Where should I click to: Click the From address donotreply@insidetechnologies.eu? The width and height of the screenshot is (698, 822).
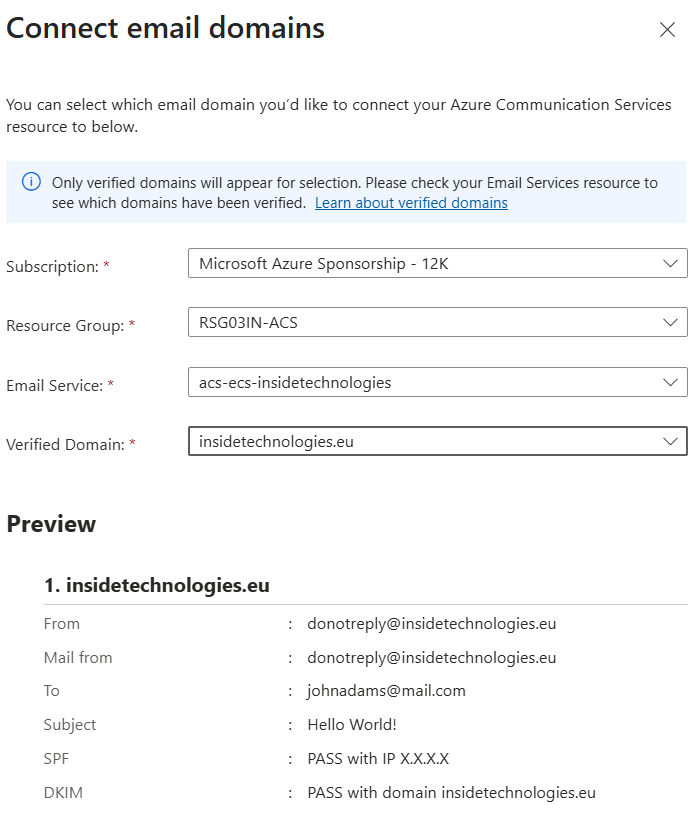point(431,624)
